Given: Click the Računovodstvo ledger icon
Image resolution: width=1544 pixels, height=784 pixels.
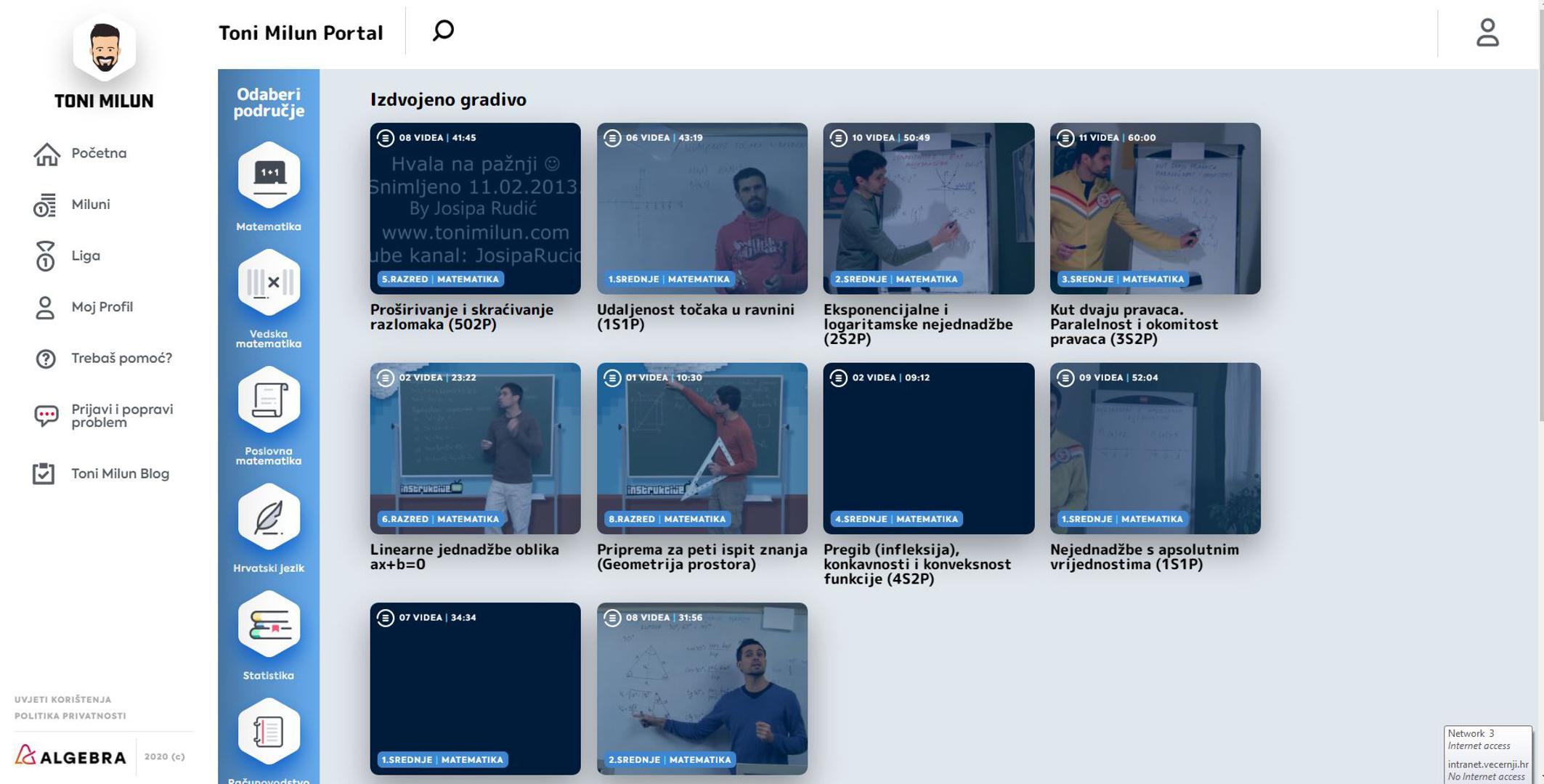Looking at the screenshot, I should click(269, 731).
